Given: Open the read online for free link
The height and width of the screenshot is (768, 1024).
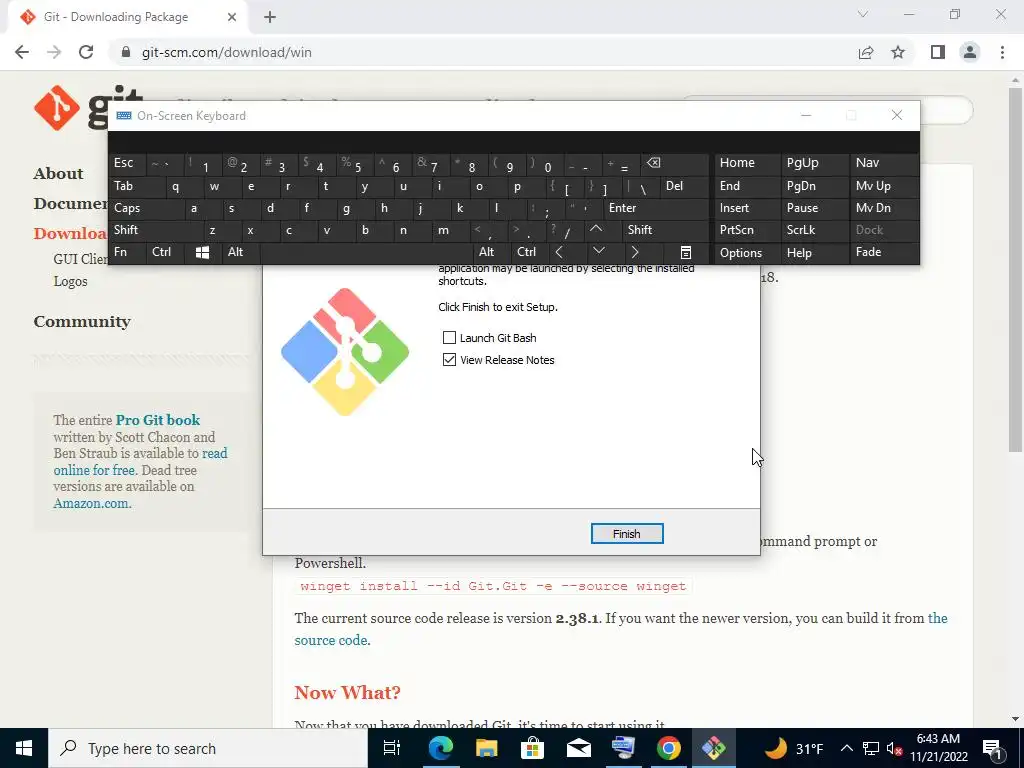Looking at the screenshot, I should pos(140,462).
